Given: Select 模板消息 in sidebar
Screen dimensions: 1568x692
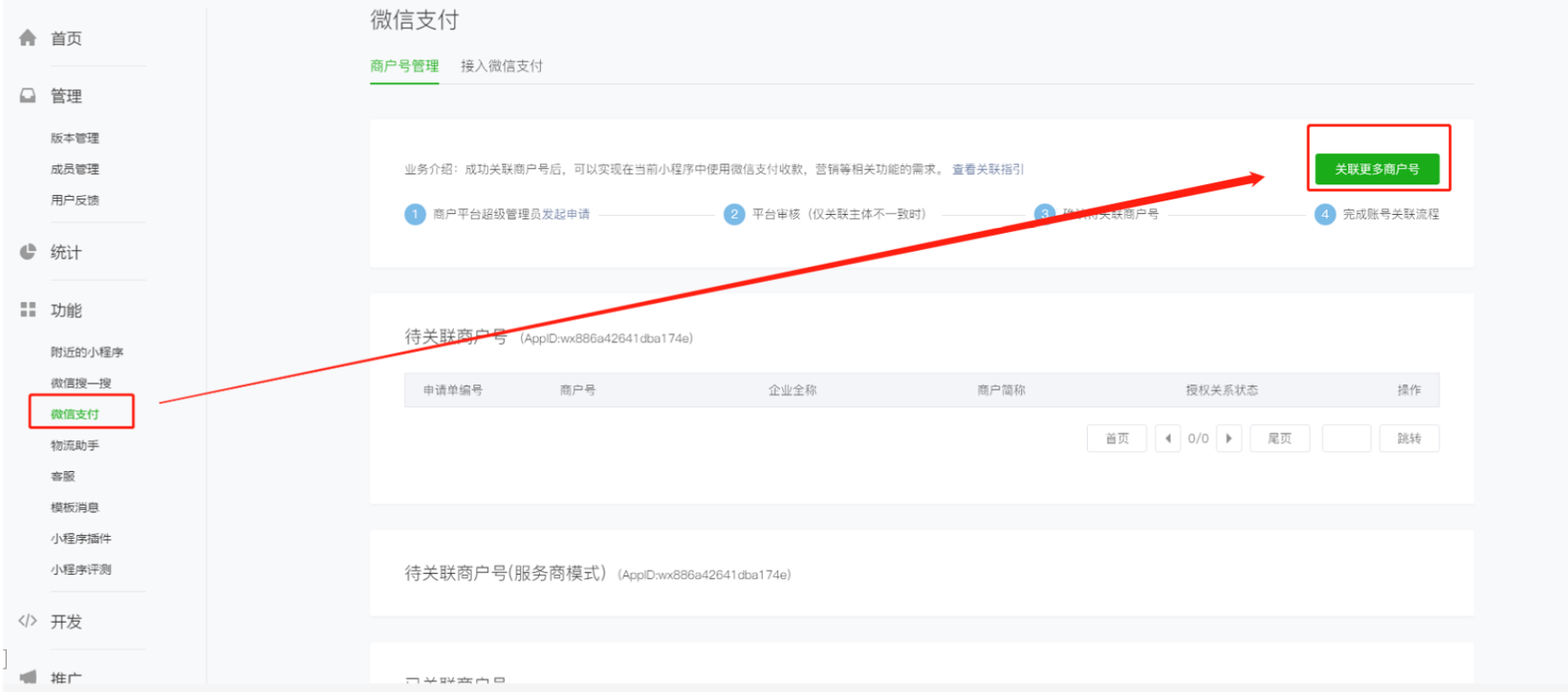Looking at the screenshot, I should (74, 507).
